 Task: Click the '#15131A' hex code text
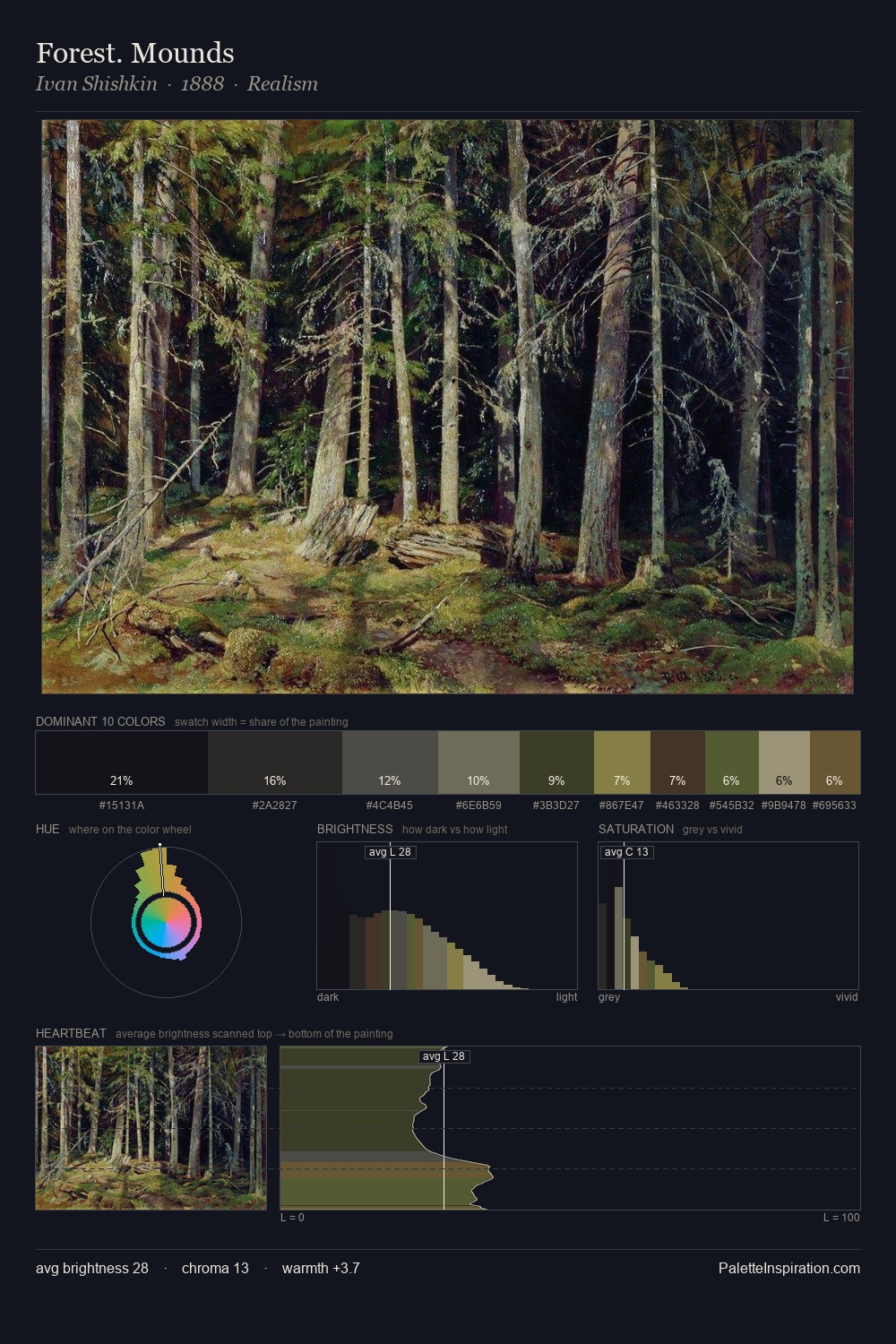click(x=122, y=806)
